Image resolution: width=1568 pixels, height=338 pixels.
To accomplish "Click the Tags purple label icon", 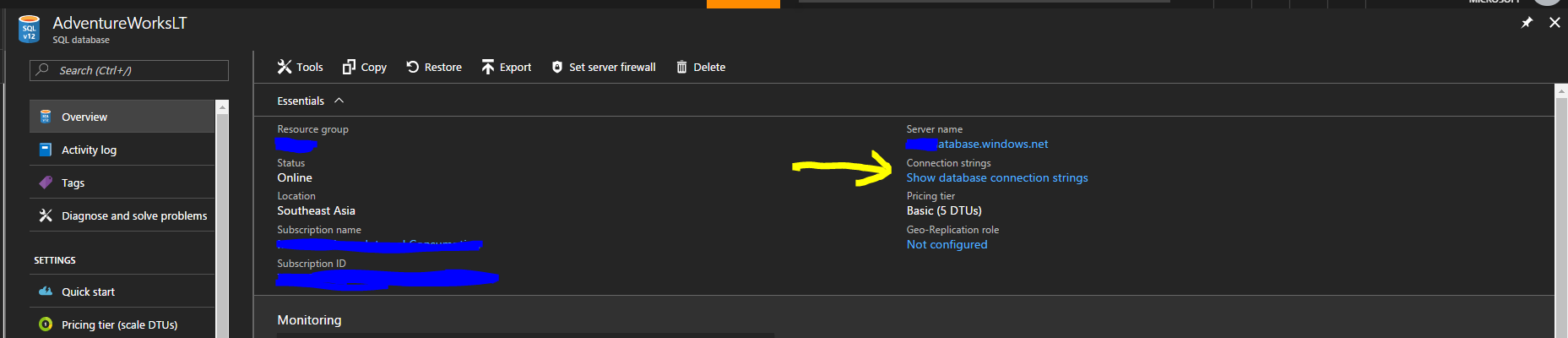I will 46,183.
